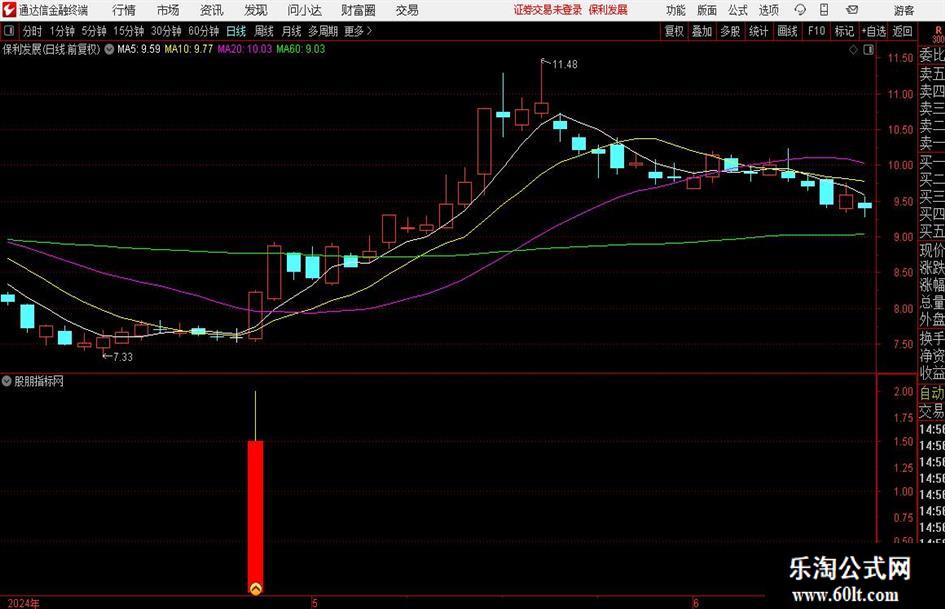The height and width of the screenshot is (609, 945).
Task: Click the MA60: 9.03 indicator value
Action: tap(301, 49)
